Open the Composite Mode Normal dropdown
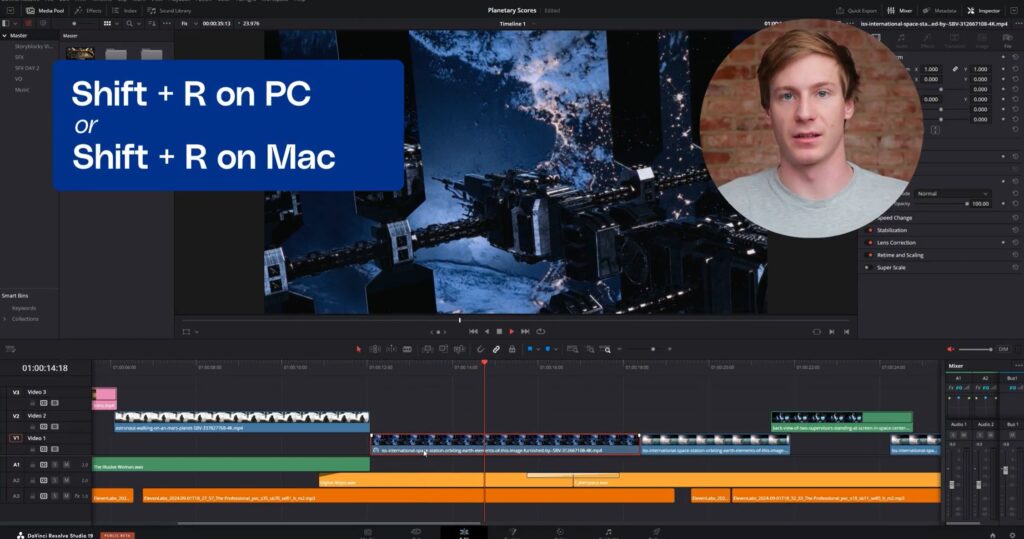The image size is (1024, 539). 953,193
